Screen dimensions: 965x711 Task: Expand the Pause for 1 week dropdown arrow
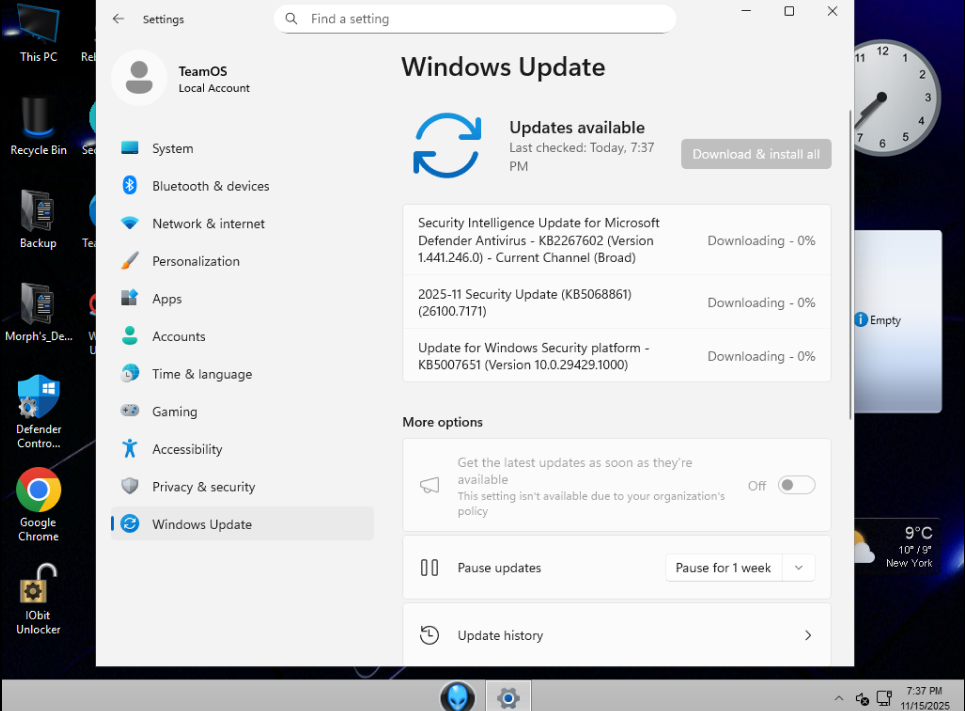tap(799, 568)
